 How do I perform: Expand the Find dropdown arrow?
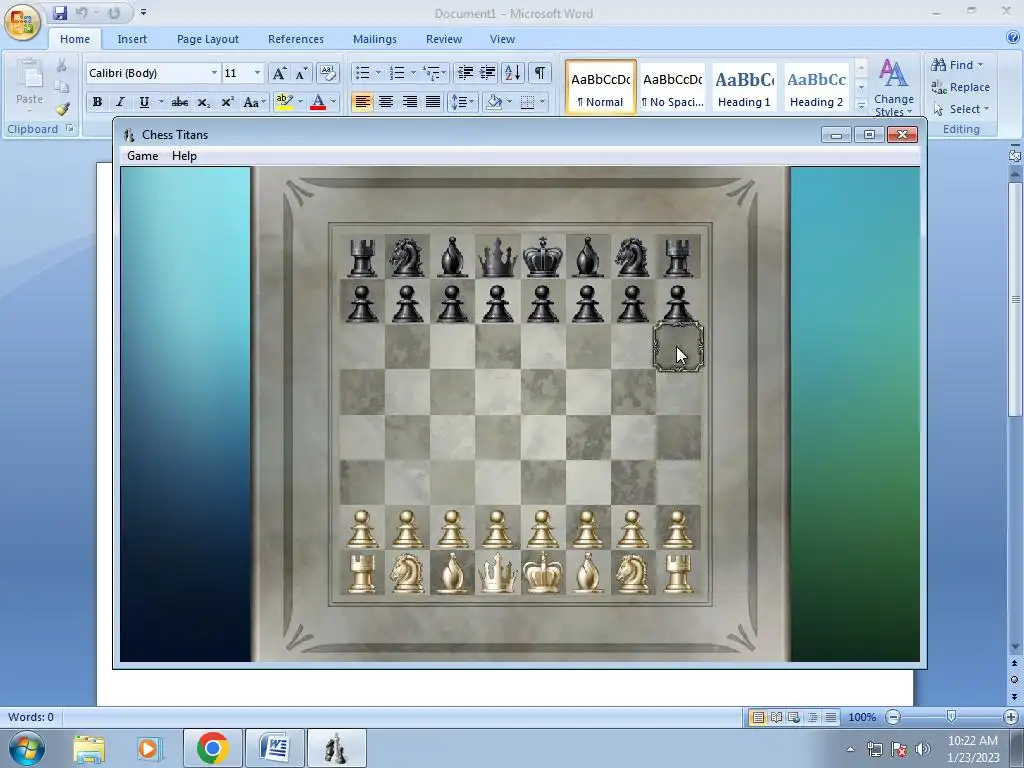[980, 65]
